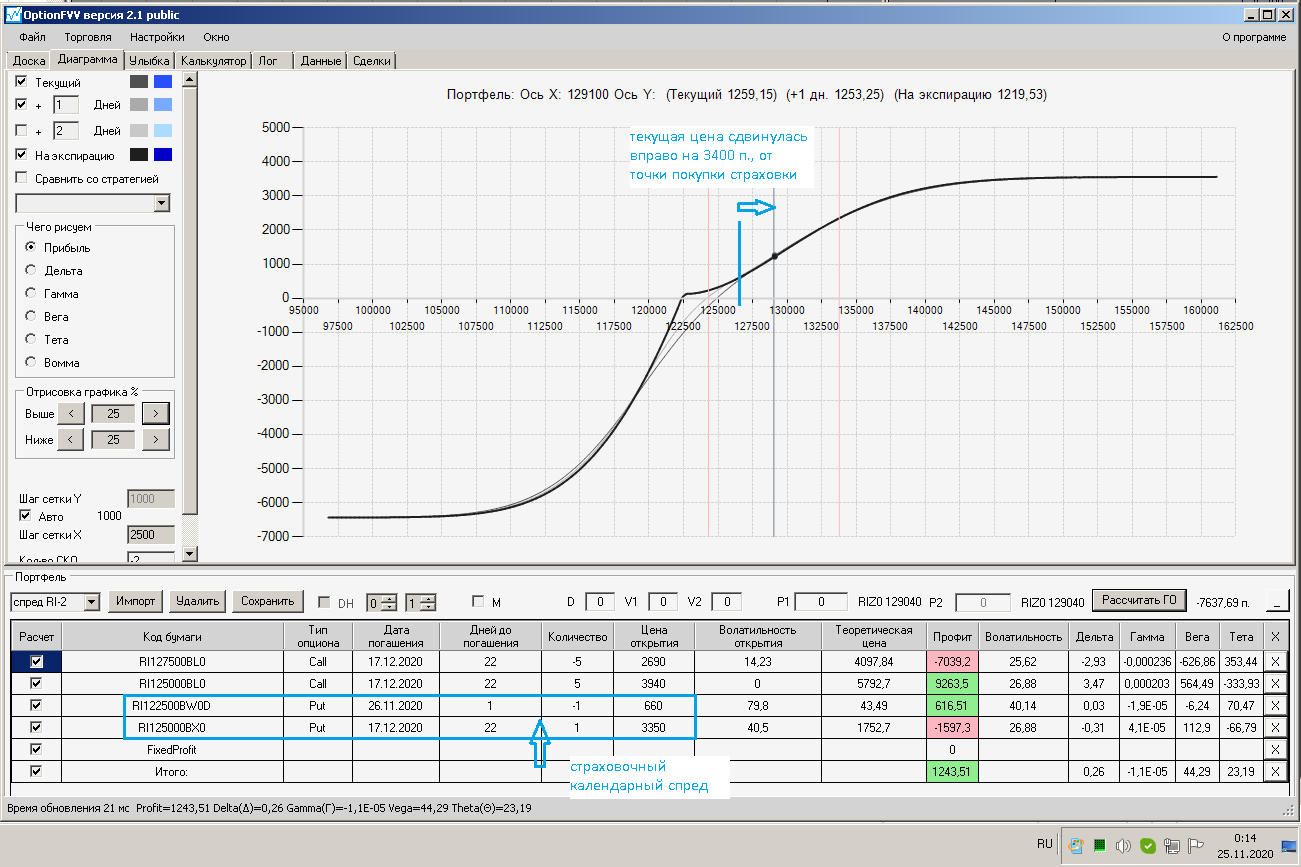1301x867 pixels.
Task: Remove the RI122500BW0D row with its X
Action: [x=1274, y=705]
